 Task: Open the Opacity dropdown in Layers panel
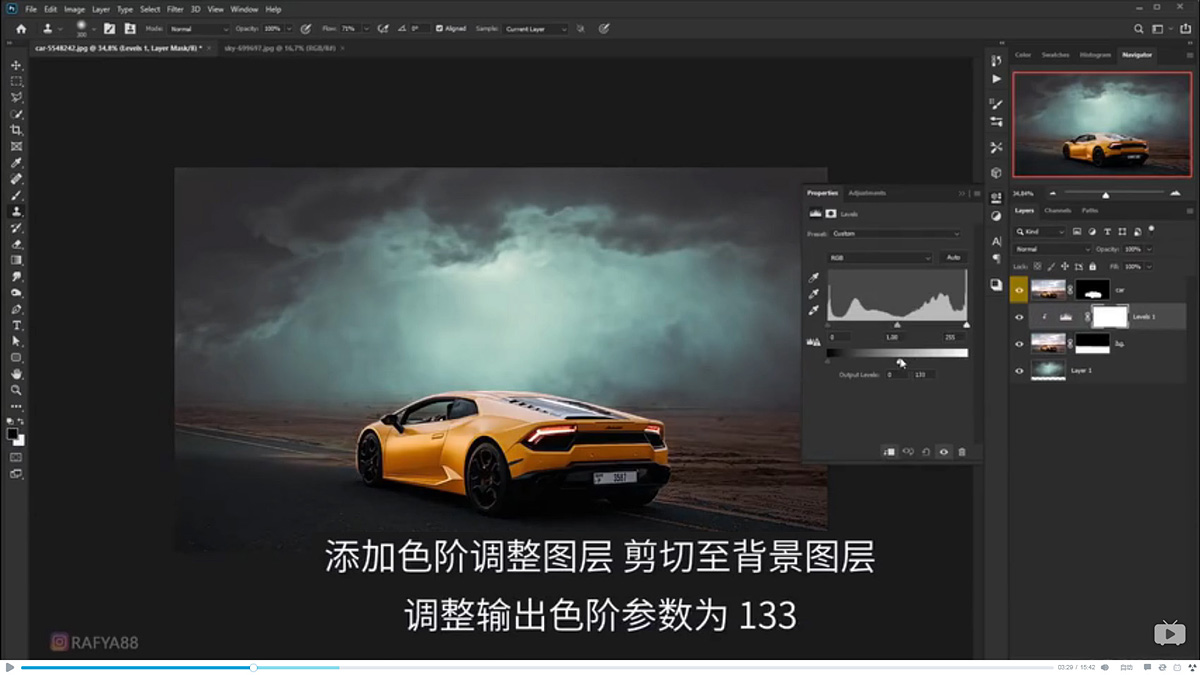(x=1147, y=249)
